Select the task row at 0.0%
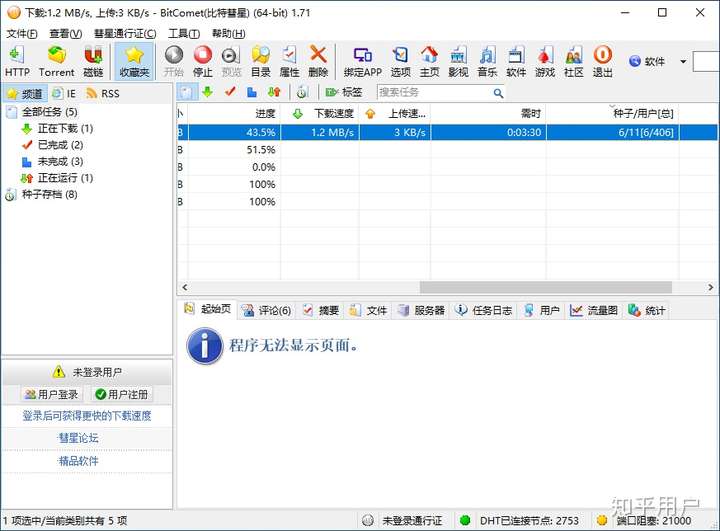 [x=448, y=167]
